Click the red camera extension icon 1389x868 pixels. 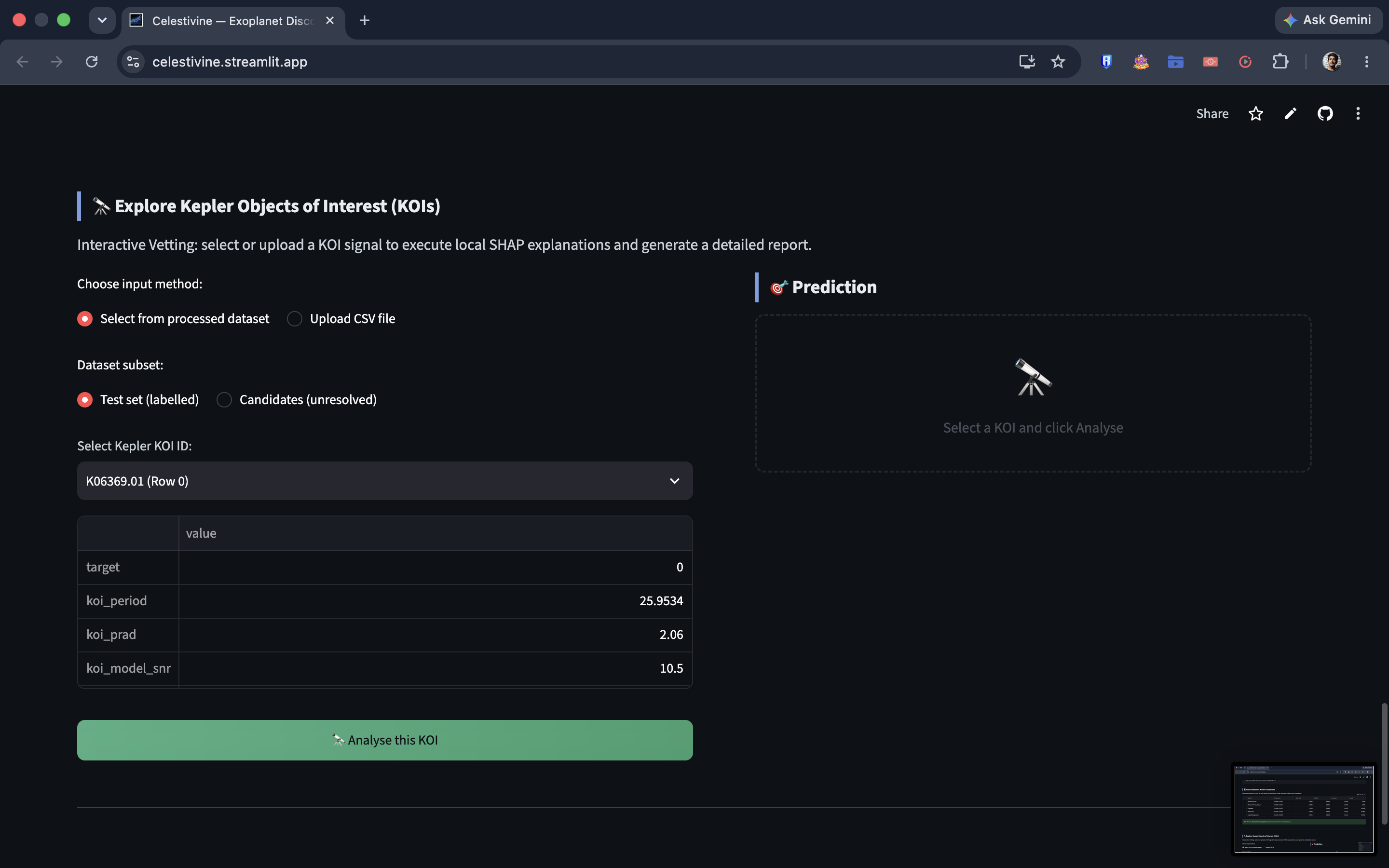coord(1210,61)
